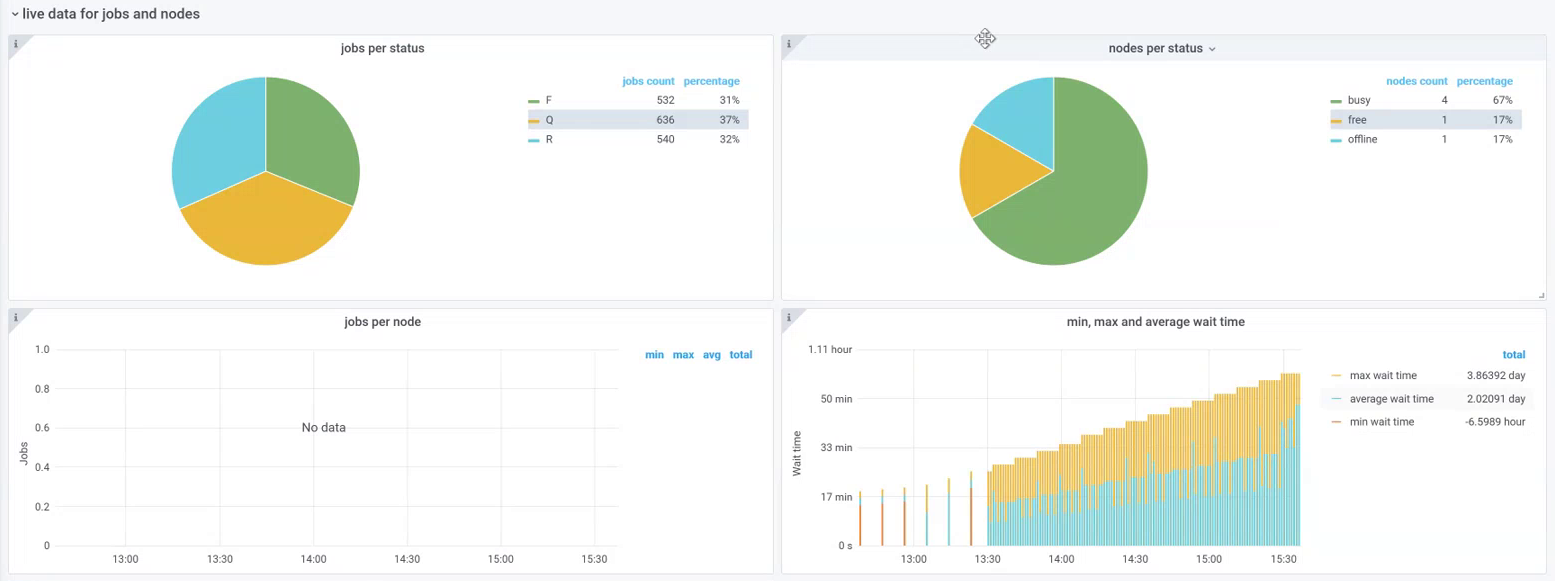Viewport: 1555px width, 581px height.
Task: Click the green color swatch next to busy
Action: (1336, 102)
